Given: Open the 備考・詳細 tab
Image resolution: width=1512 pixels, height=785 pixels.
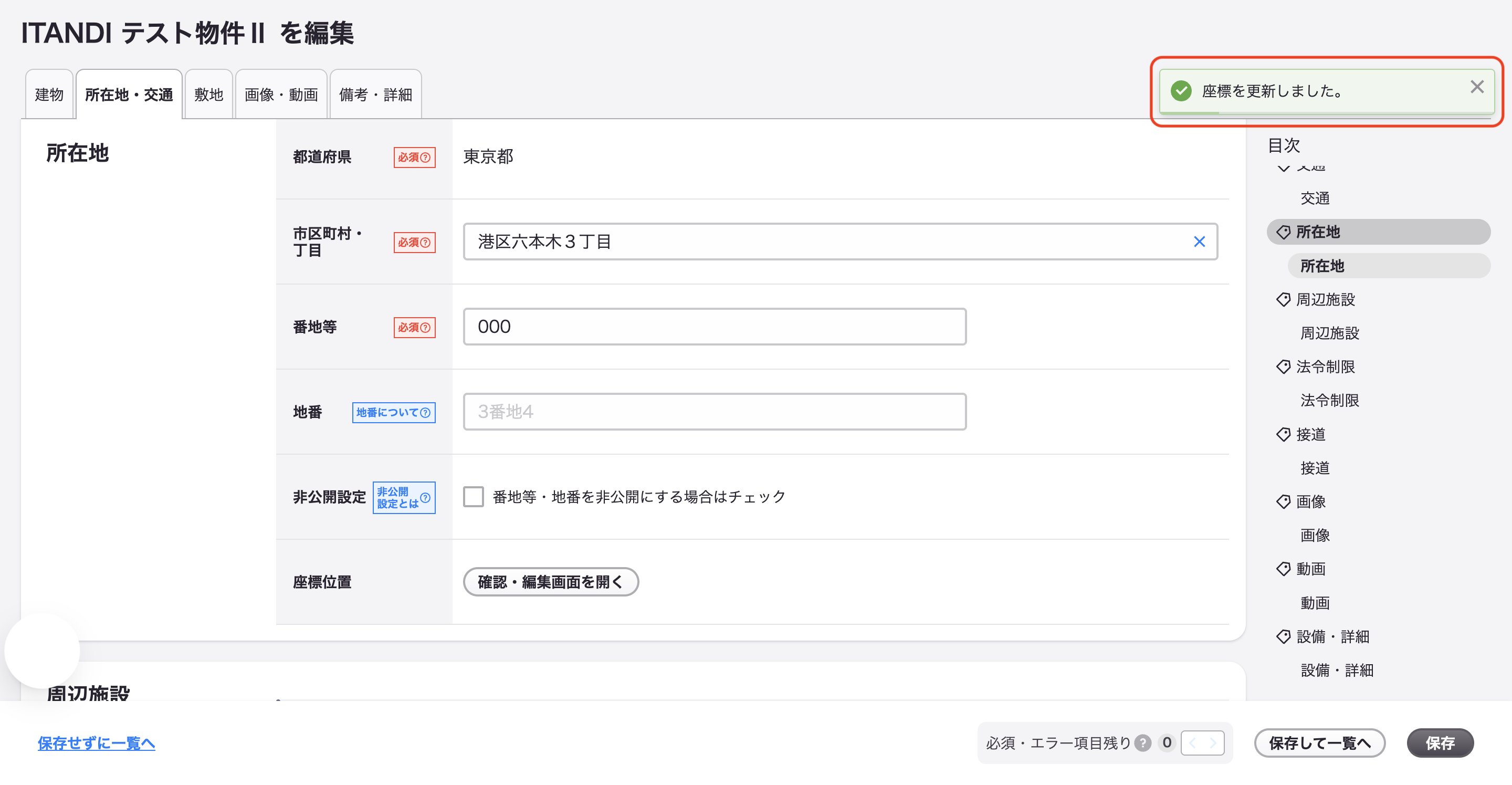Looking at the screenshot, I should coord(376,95).
